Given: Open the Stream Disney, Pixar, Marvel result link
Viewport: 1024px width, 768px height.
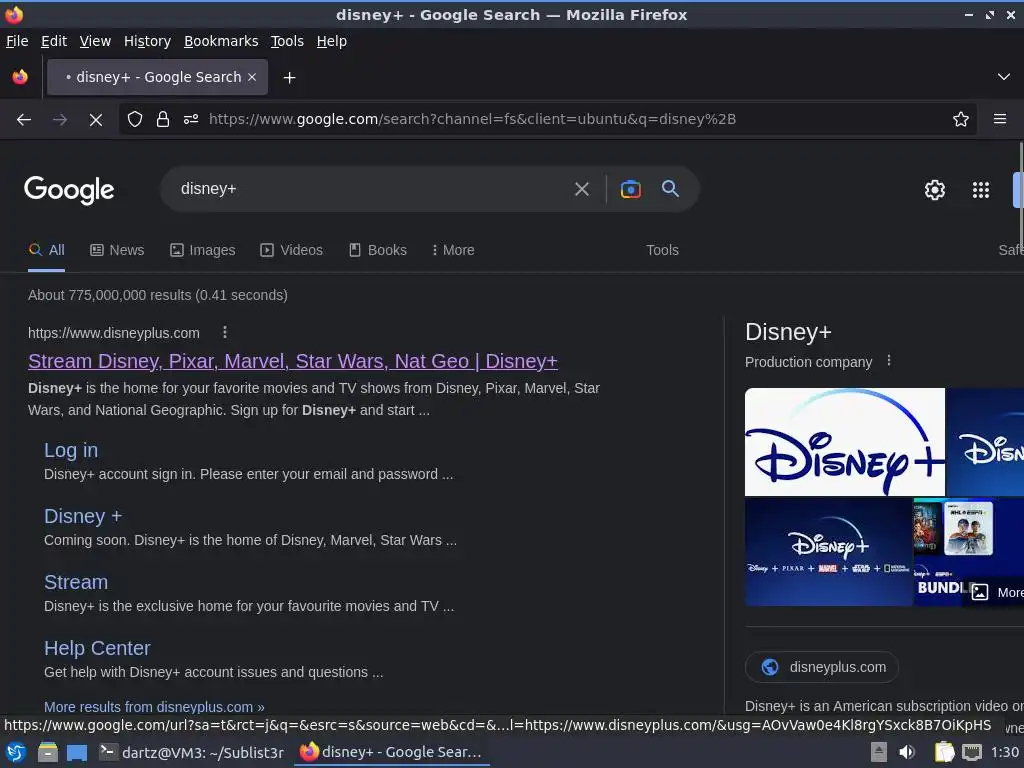Looking at the screenshot, I should (293, 361).
